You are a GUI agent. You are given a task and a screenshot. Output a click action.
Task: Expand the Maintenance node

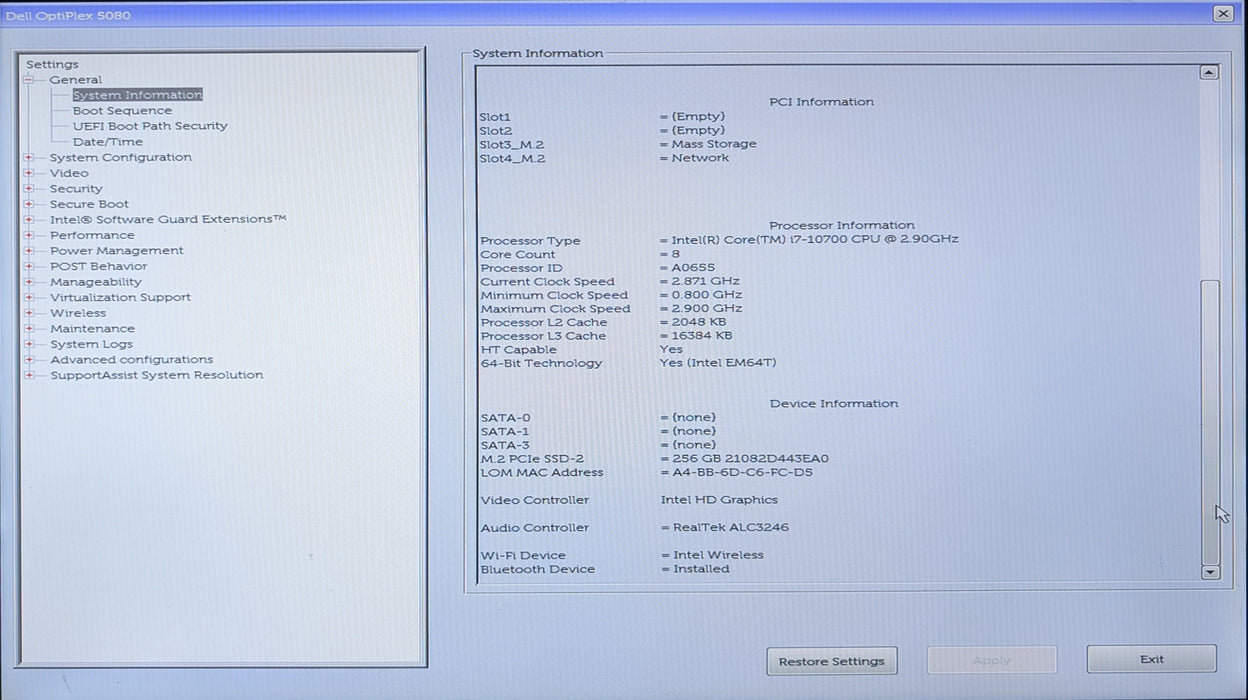pyautogui.click(x=29, y=328)
